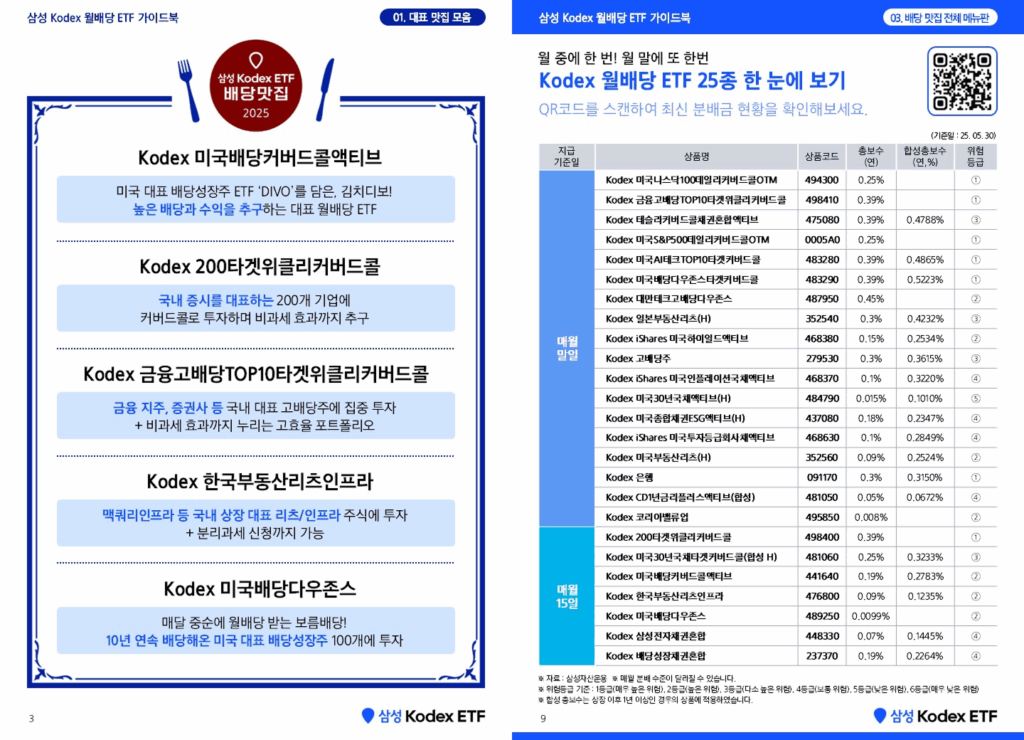The height and width of the screenshot is (740, 1024).
Task: Click the Kodex 한국부동산리츠인프라 heading on page 3
Action: (x=259, y=481)
